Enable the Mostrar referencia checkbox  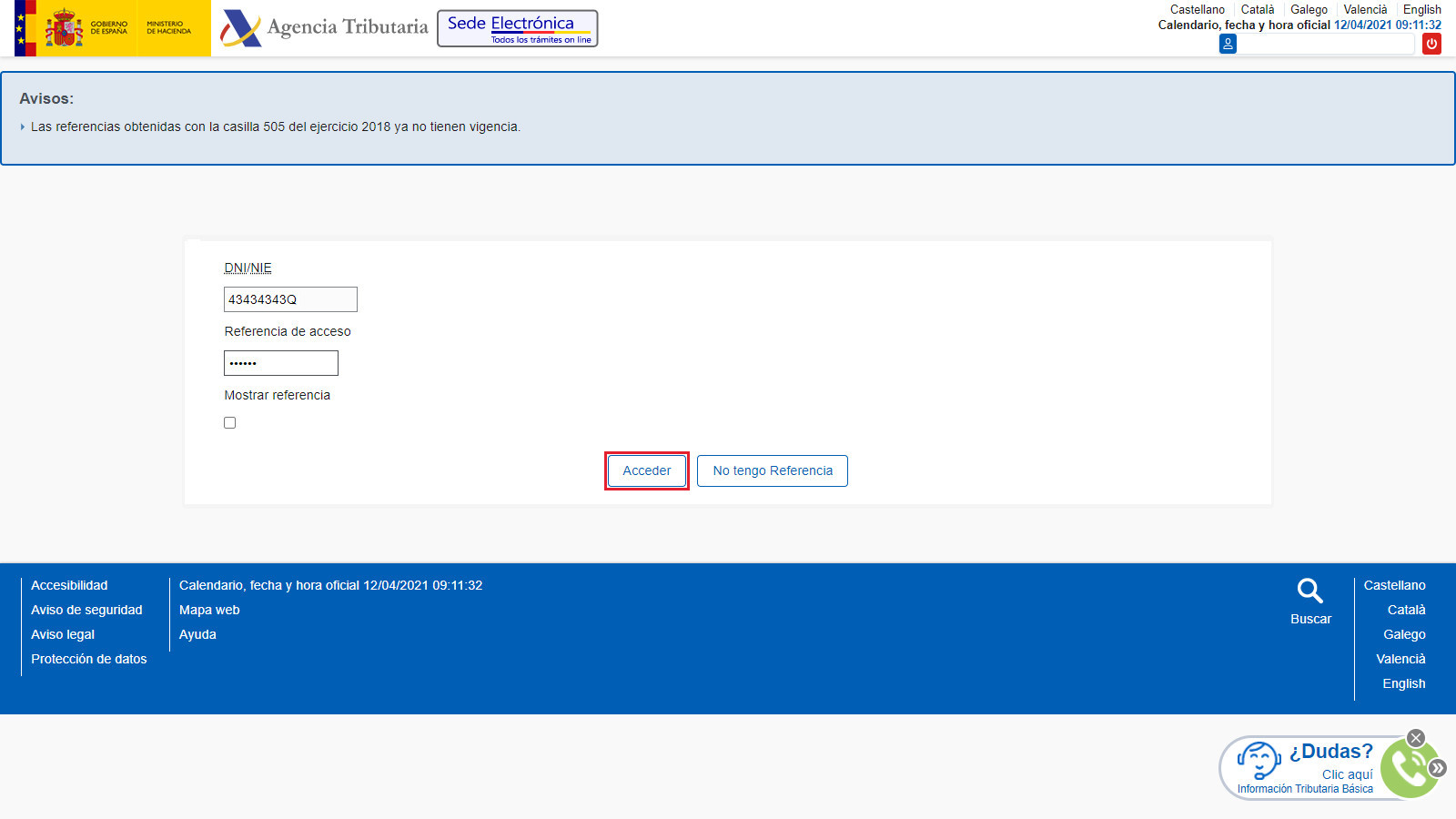tap(230, 423)
